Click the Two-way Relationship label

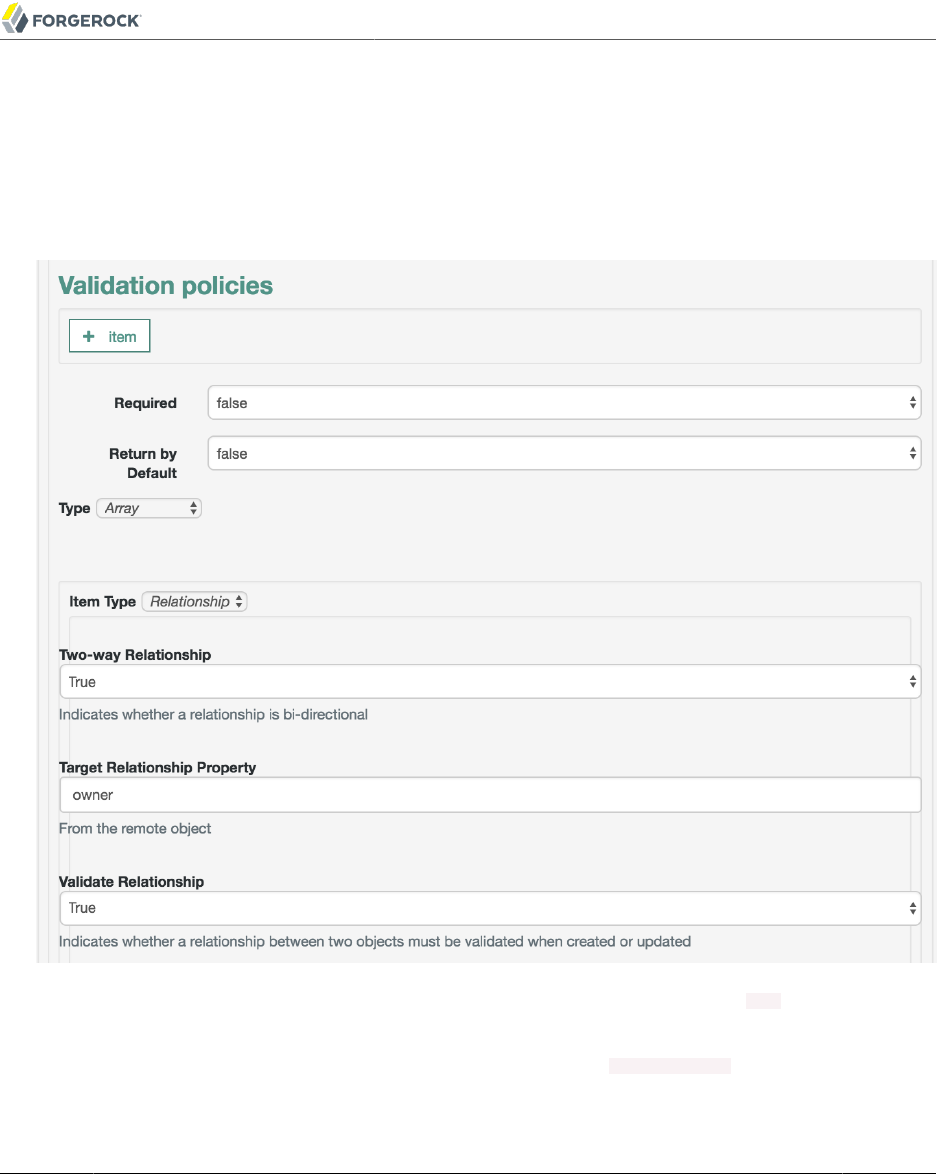135,655
